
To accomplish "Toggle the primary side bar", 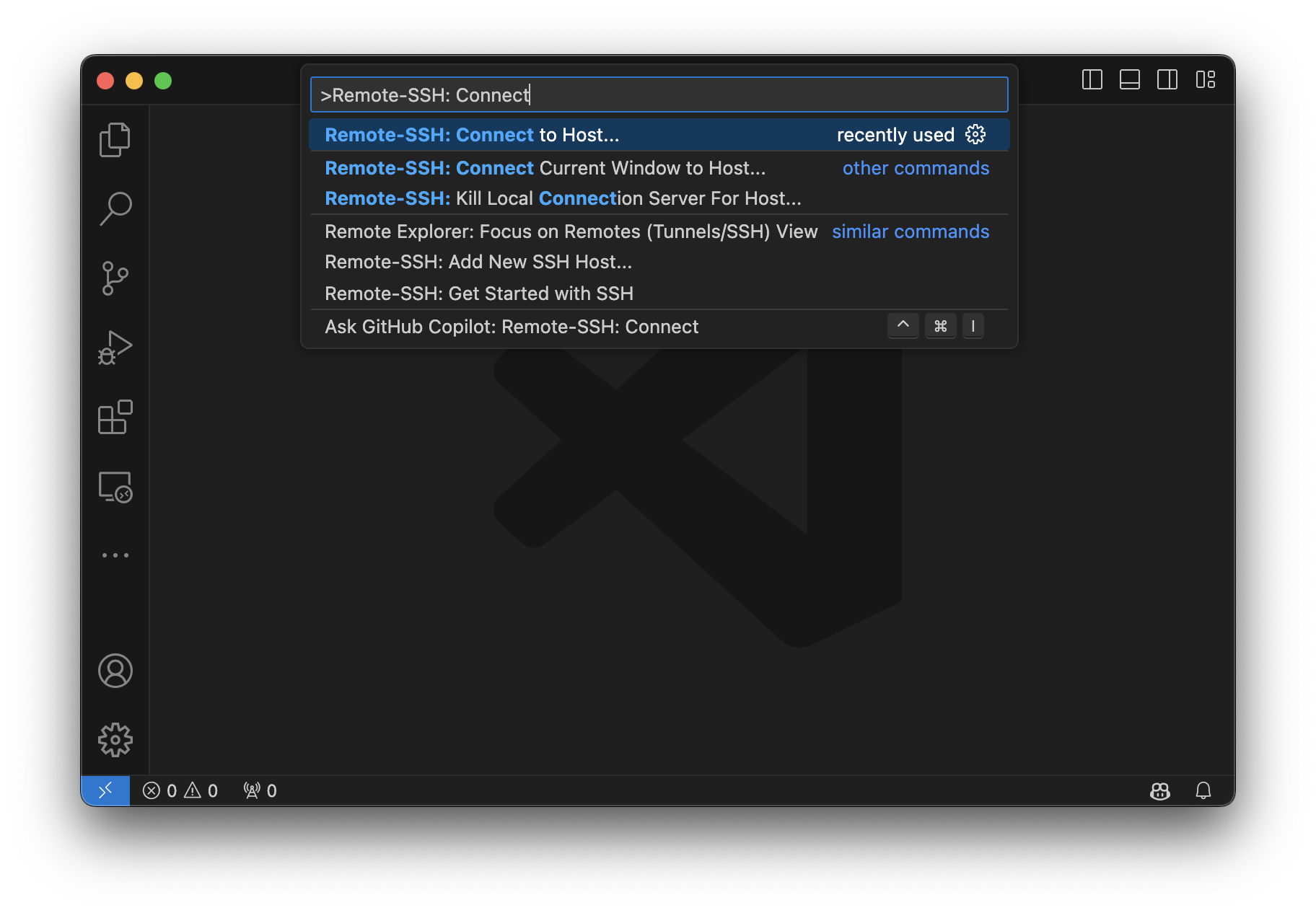I will tap(1092, 79).
